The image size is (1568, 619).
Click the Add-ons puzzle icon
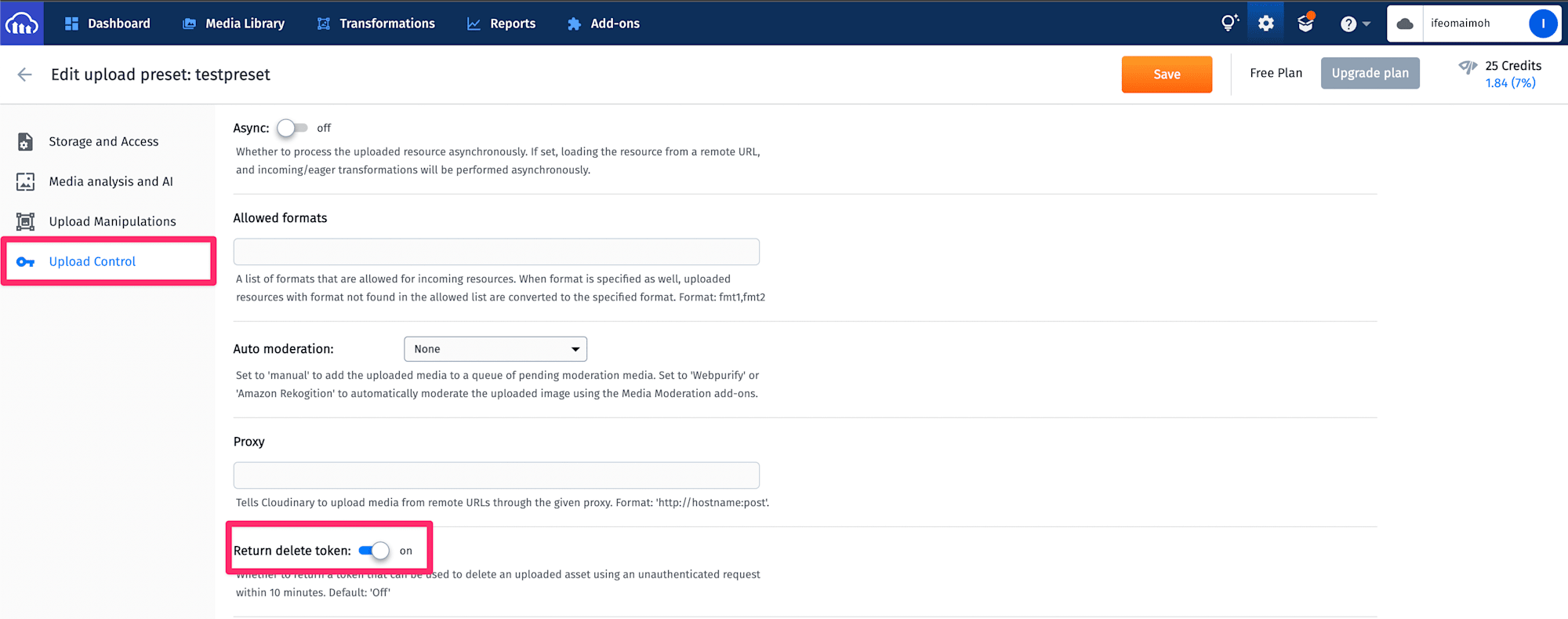pyautogui.click(x=574, y=24)
